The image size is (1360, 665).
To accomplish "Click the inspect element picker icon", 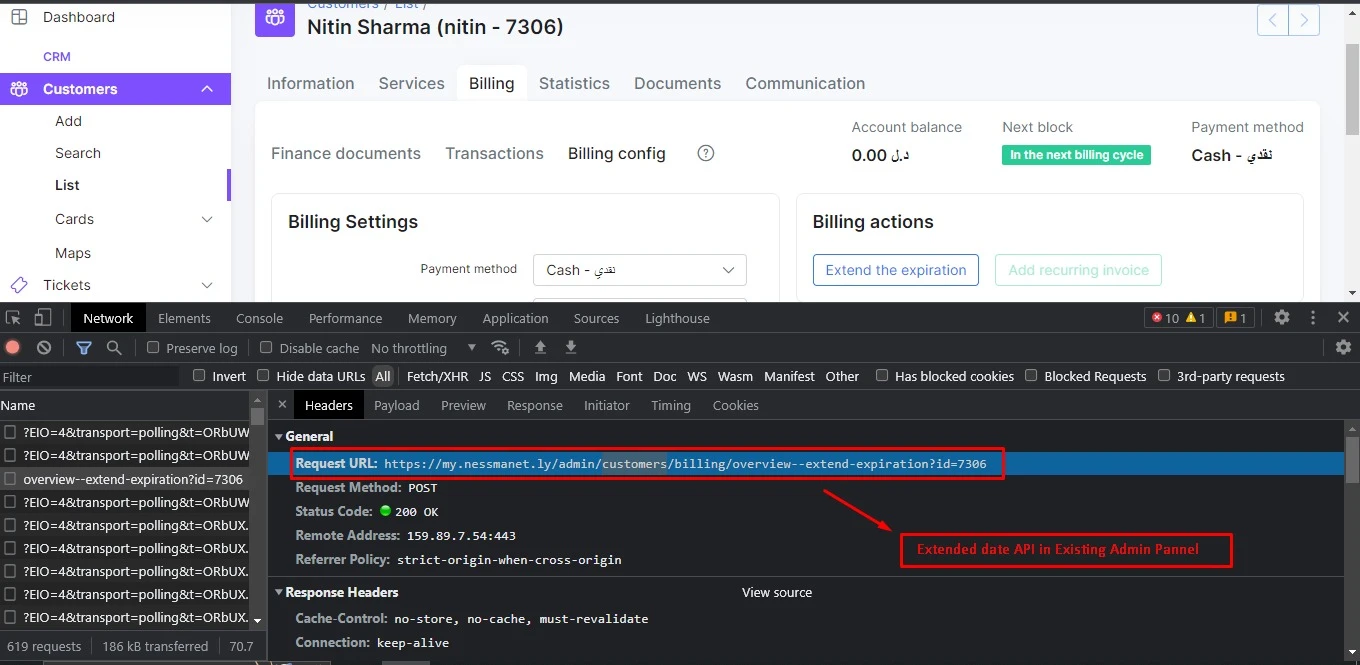I will pos(13,318).
